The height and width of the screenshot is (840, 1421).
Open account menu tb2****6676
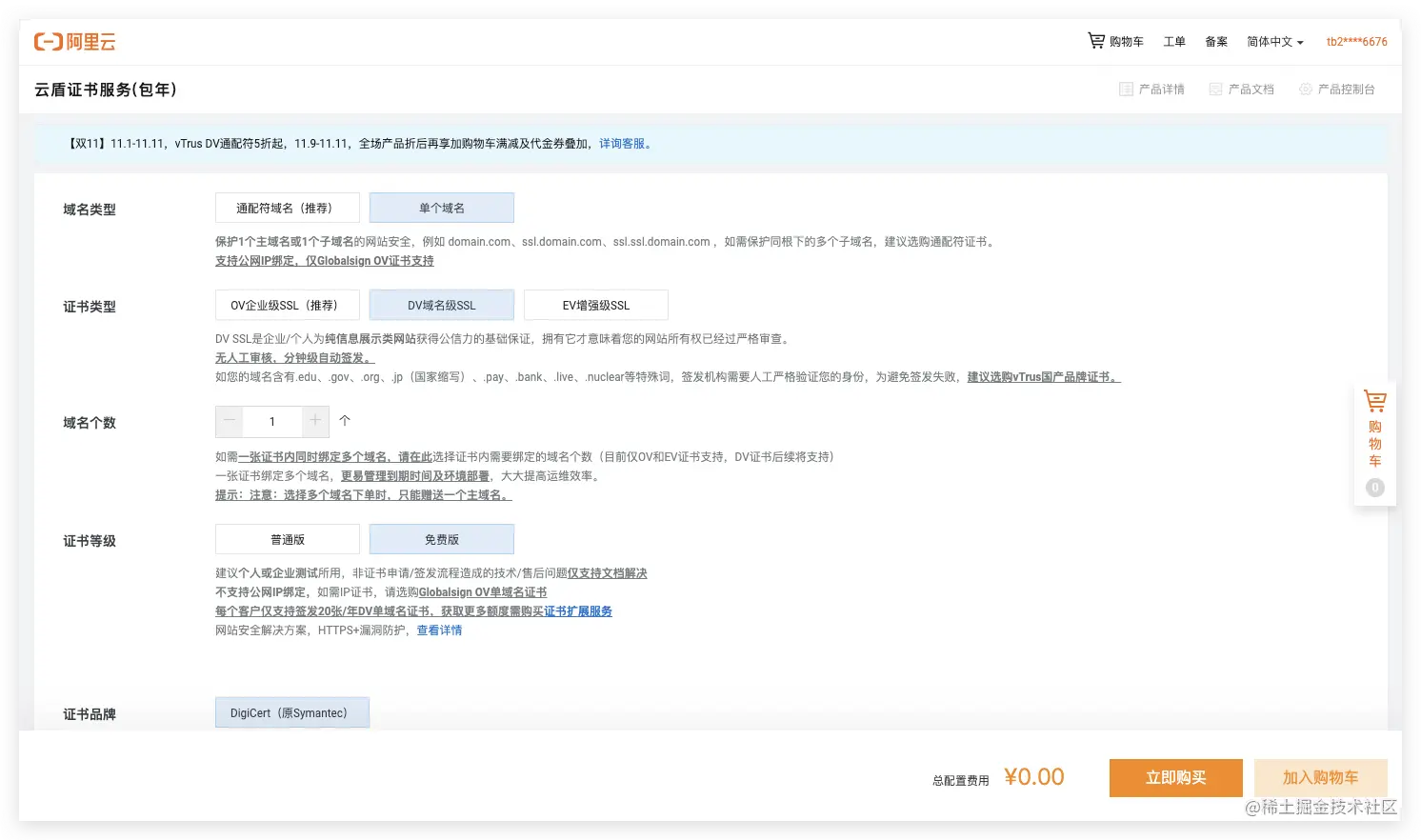point(1357,42)
